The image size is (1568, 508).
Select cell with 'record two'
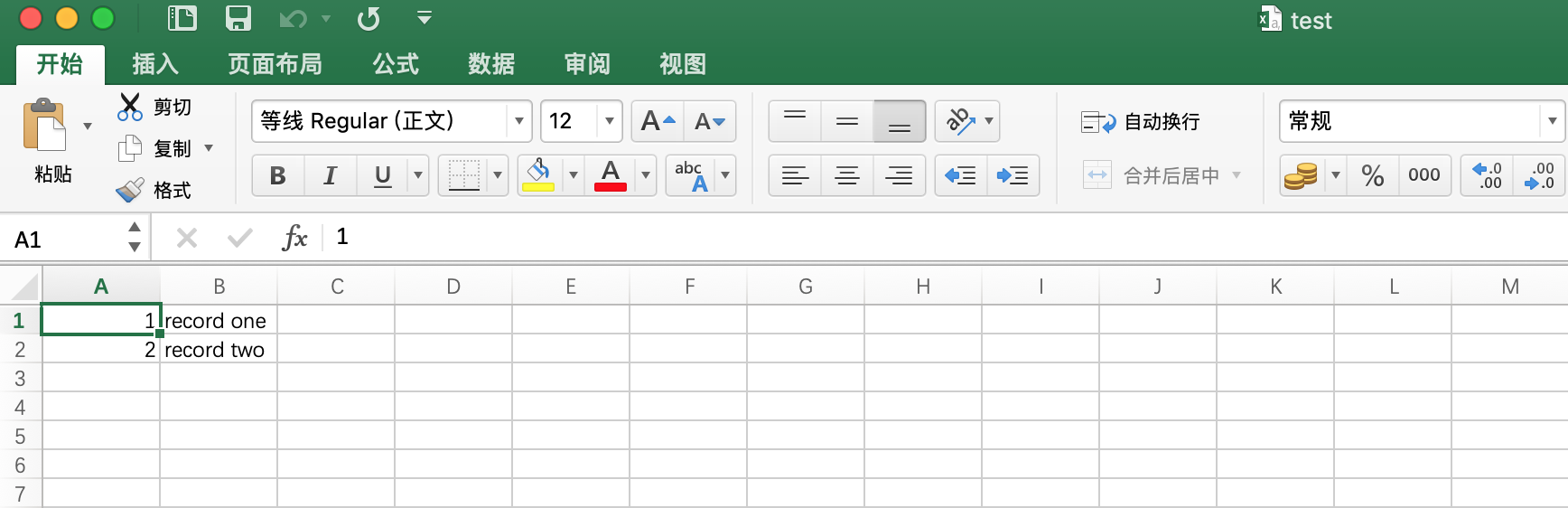point(219,349)
